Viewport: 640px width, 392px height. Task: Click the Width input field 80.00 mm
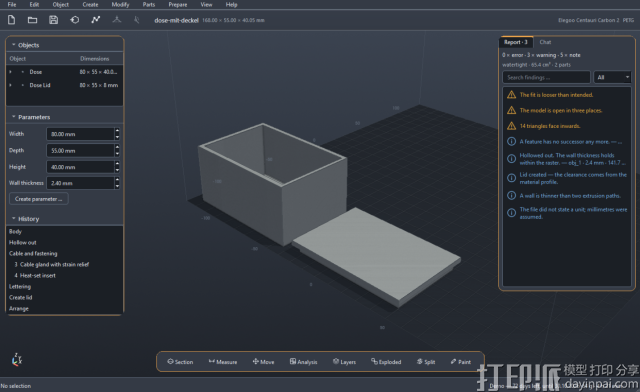tap(80, 134)
